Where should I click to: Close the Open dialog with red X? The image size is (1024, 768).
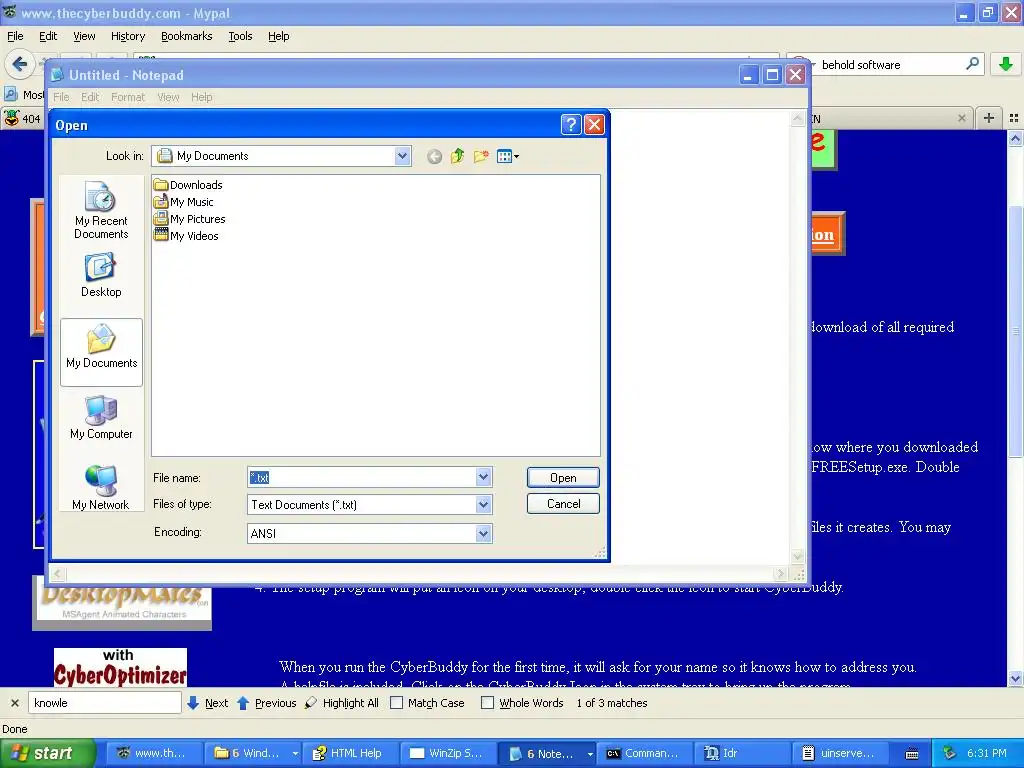pyautogui.click(x=594, y=125)
